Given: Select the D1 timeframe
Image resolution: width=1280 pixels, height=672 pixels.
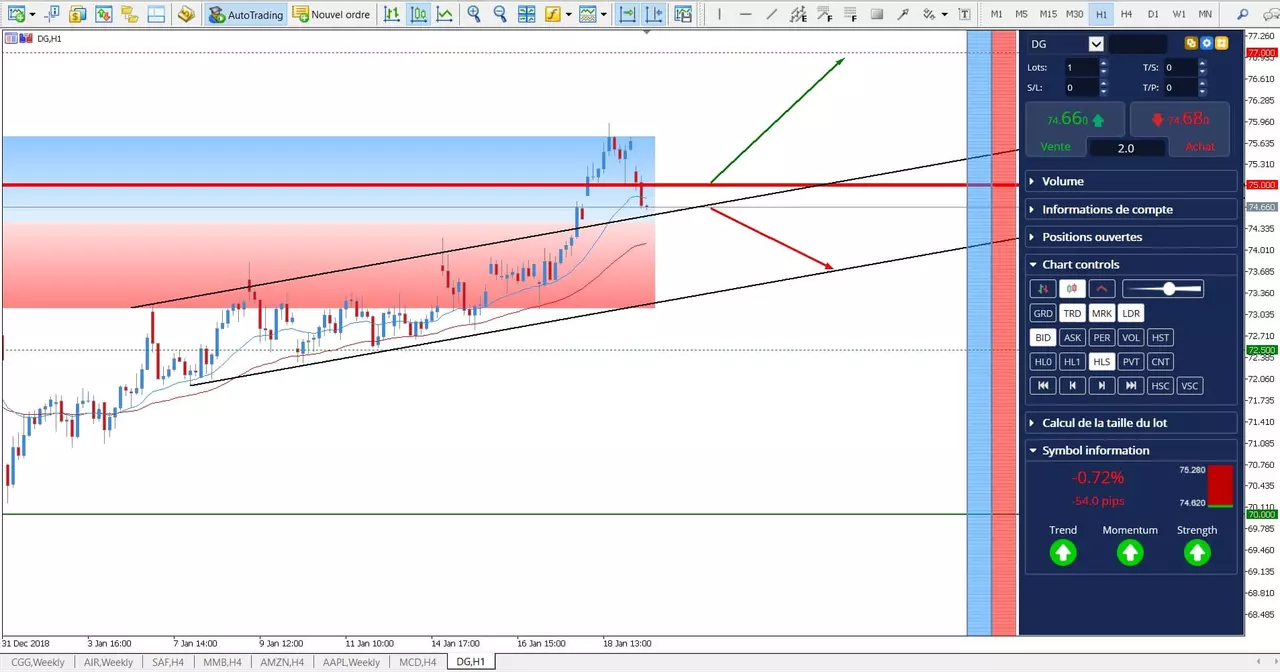Looking at the screenshot, I should [x=1153, y=14].
